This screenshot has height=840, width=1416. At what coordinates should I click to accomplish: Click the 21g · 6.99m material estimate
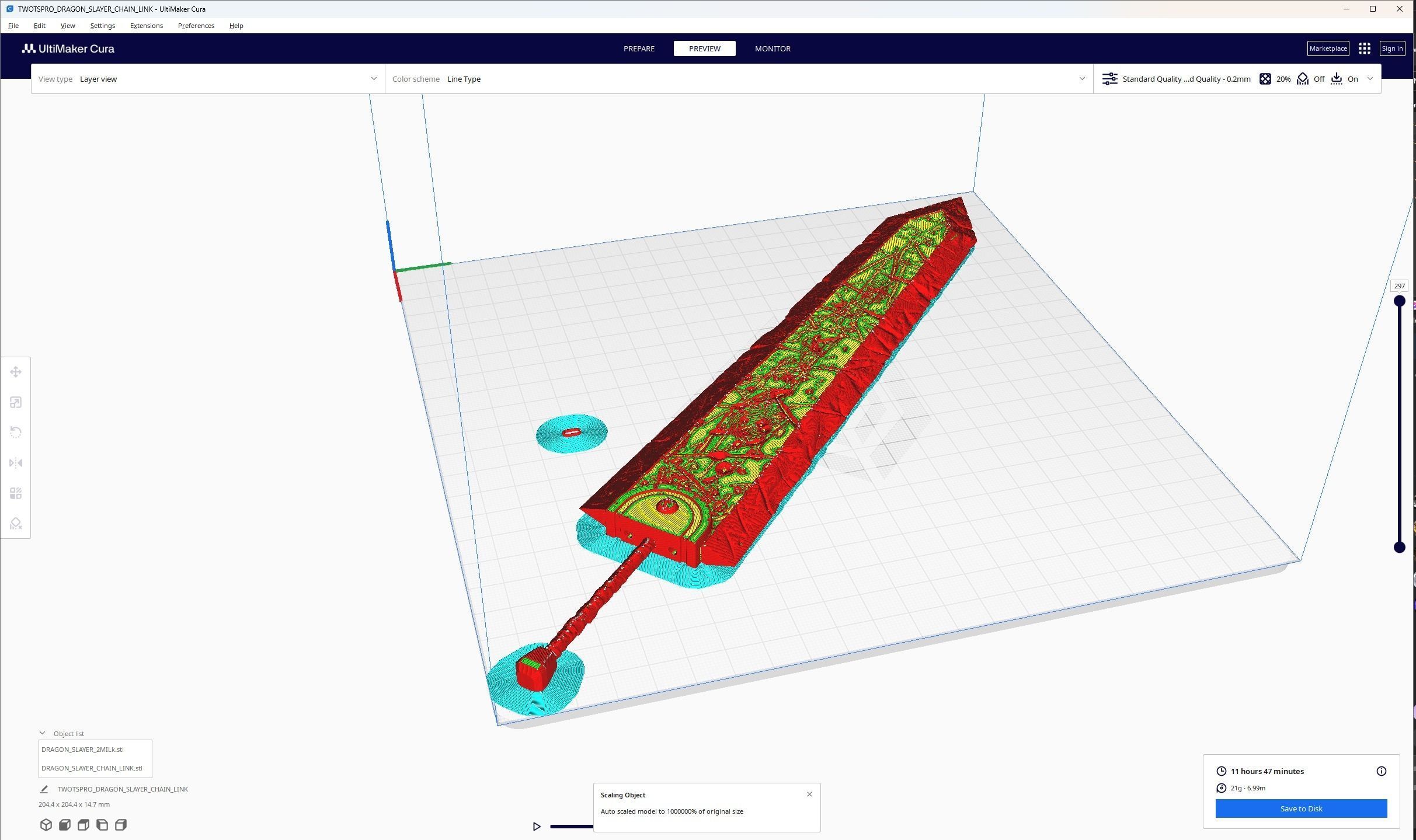(1248, 788)
